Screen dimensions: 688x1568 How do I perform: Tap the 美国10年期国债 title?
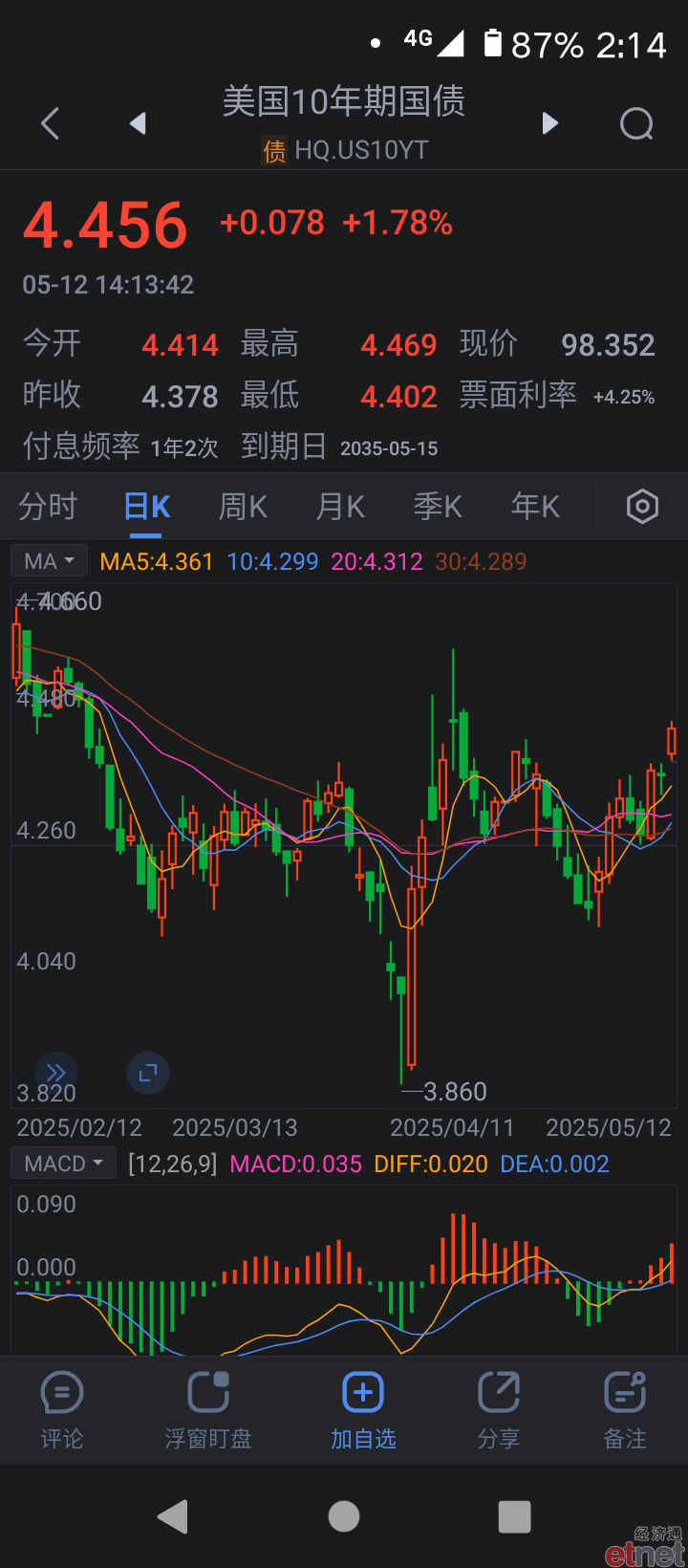tap(344, 101)
